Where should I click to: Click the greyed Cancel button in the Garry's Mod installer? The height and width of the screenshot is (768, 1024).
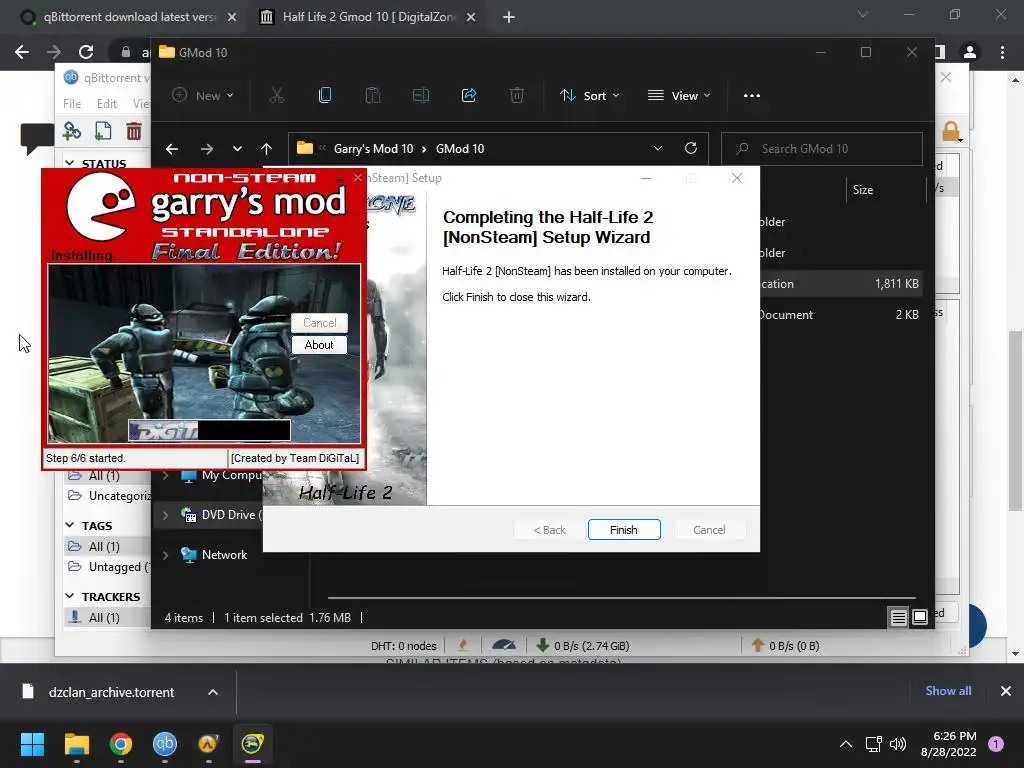[x=319, y=323]
